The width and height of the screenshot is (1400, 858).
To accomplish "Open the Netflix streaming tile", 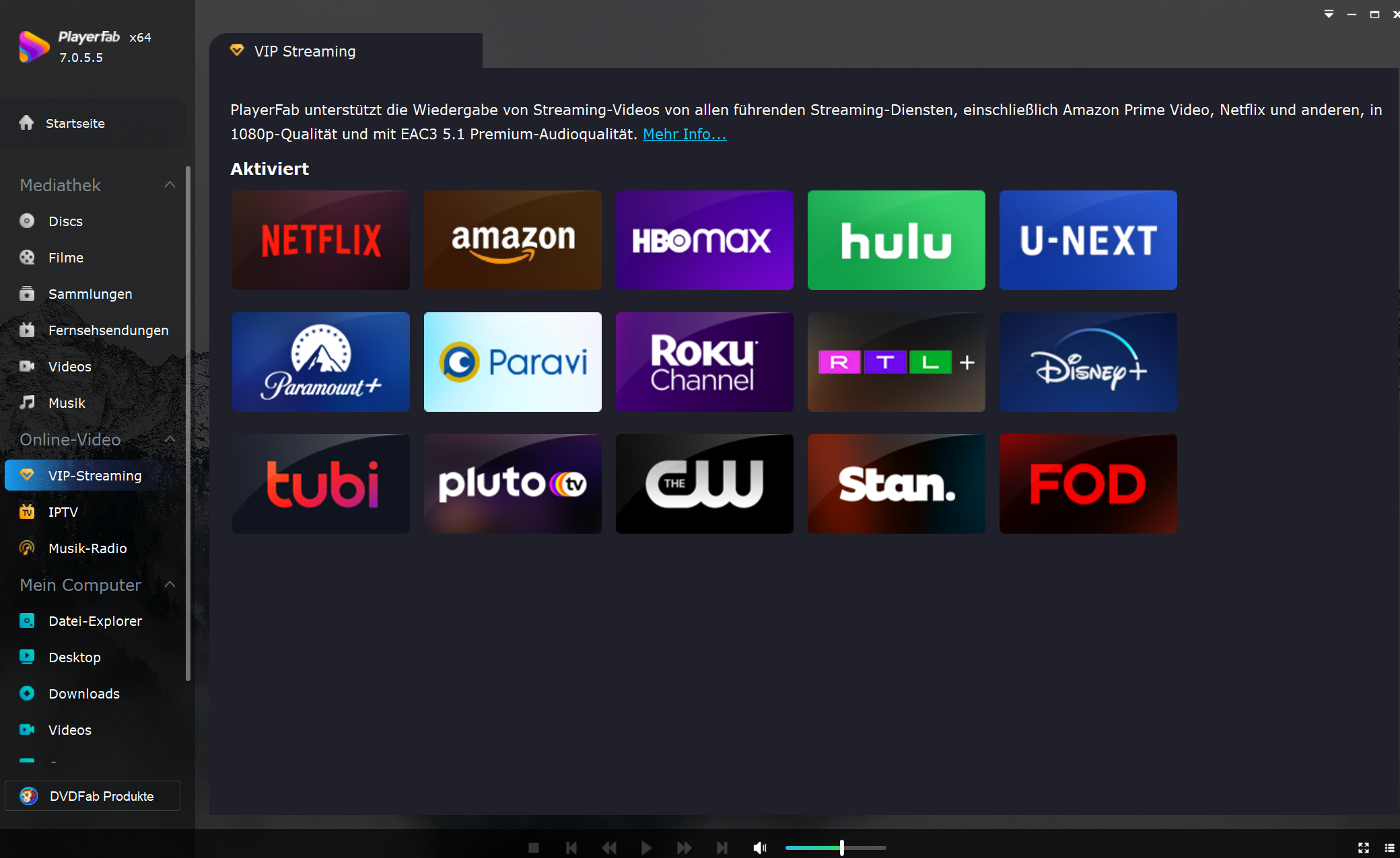I will [x=321, y=240].
